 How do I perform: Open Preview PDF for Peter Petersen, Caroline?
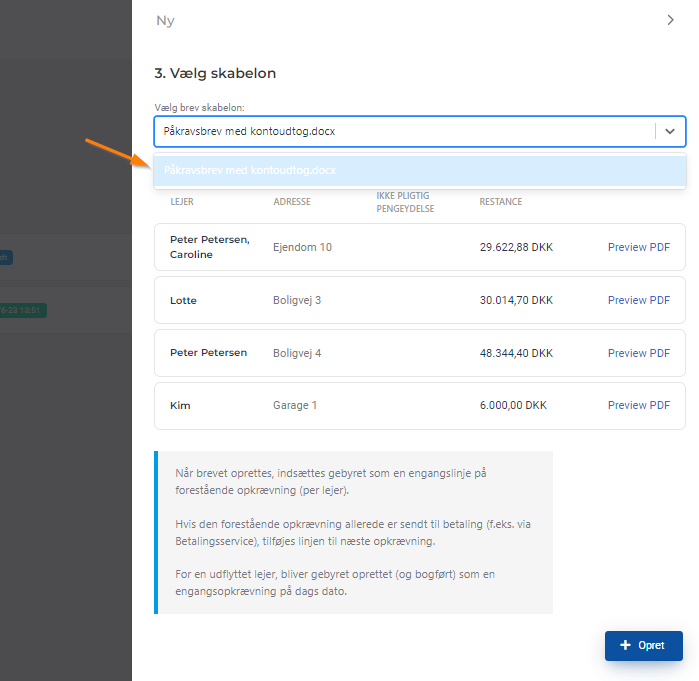(638, 247)
